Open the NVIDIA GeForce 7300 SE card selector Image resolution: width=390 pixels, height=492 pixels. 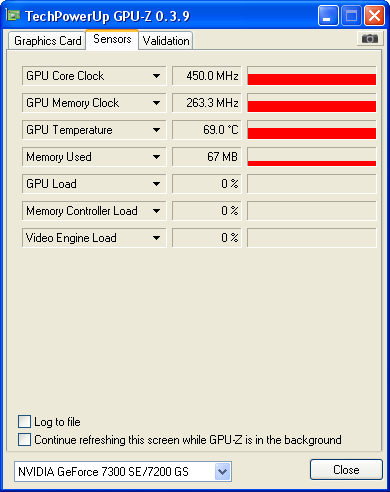[x=123, y=472]
